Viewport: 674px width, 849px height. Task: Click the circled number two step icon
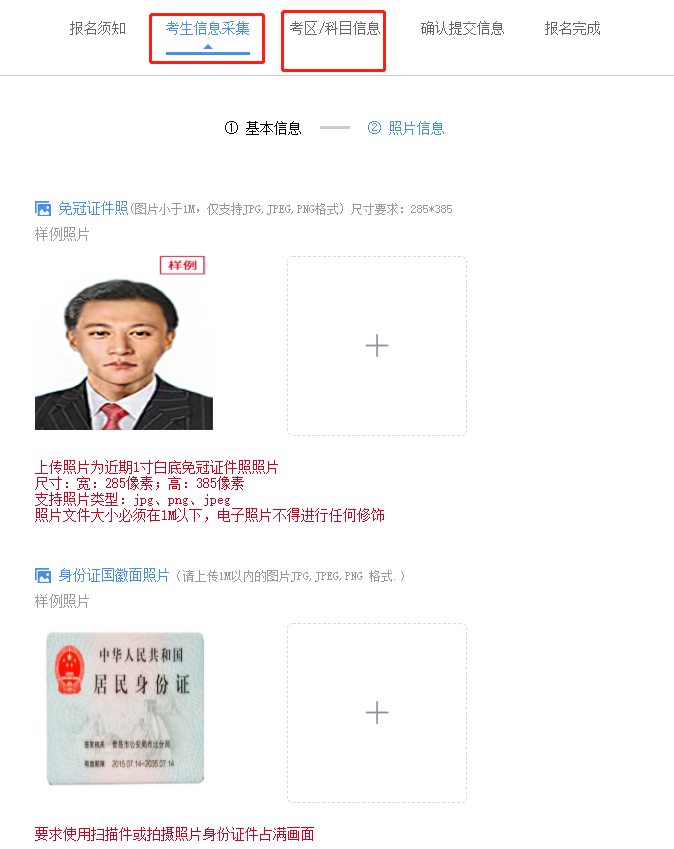pos(374,128)
